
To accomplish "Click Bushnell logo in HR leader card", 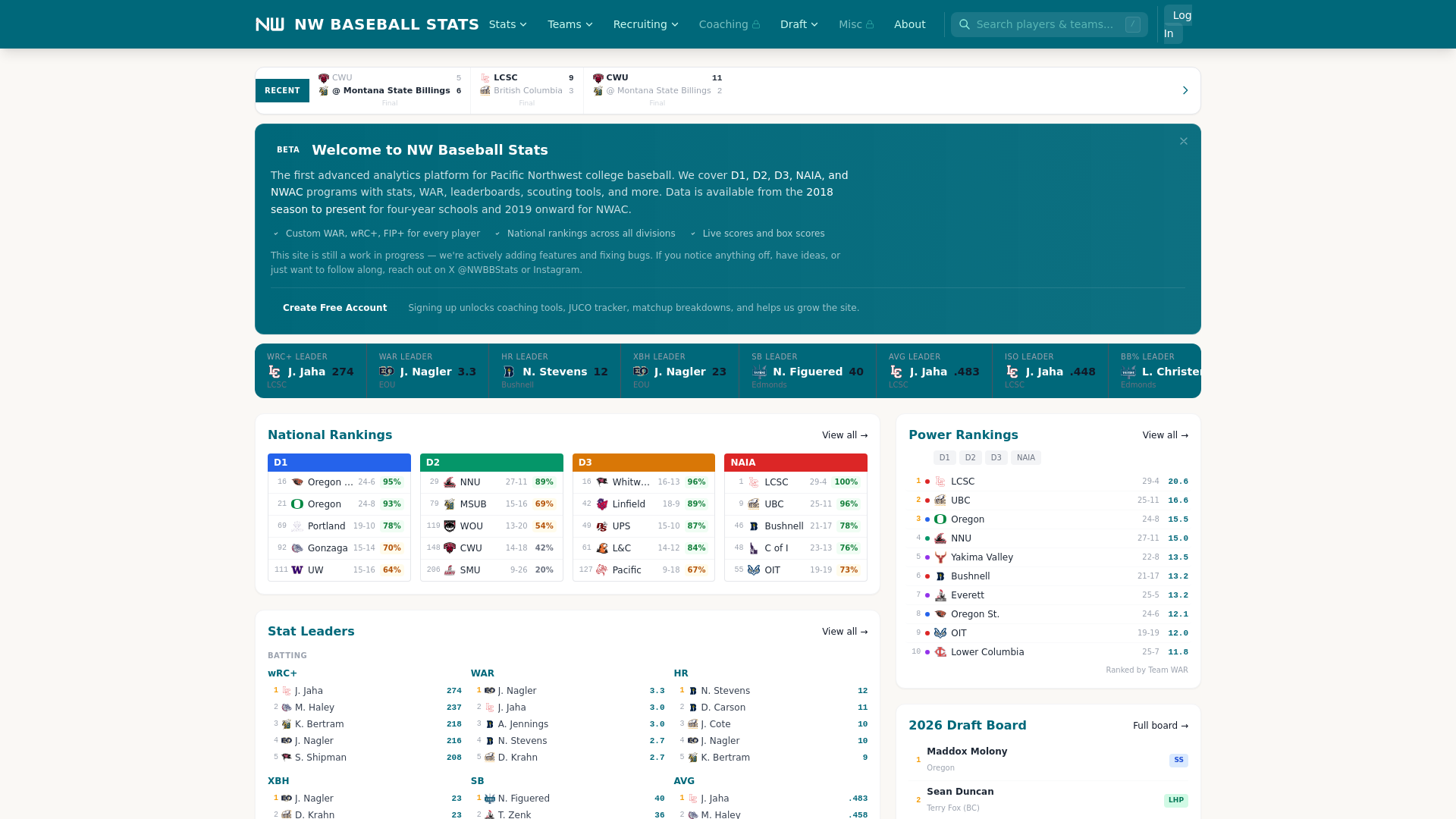I will (509, 372).
